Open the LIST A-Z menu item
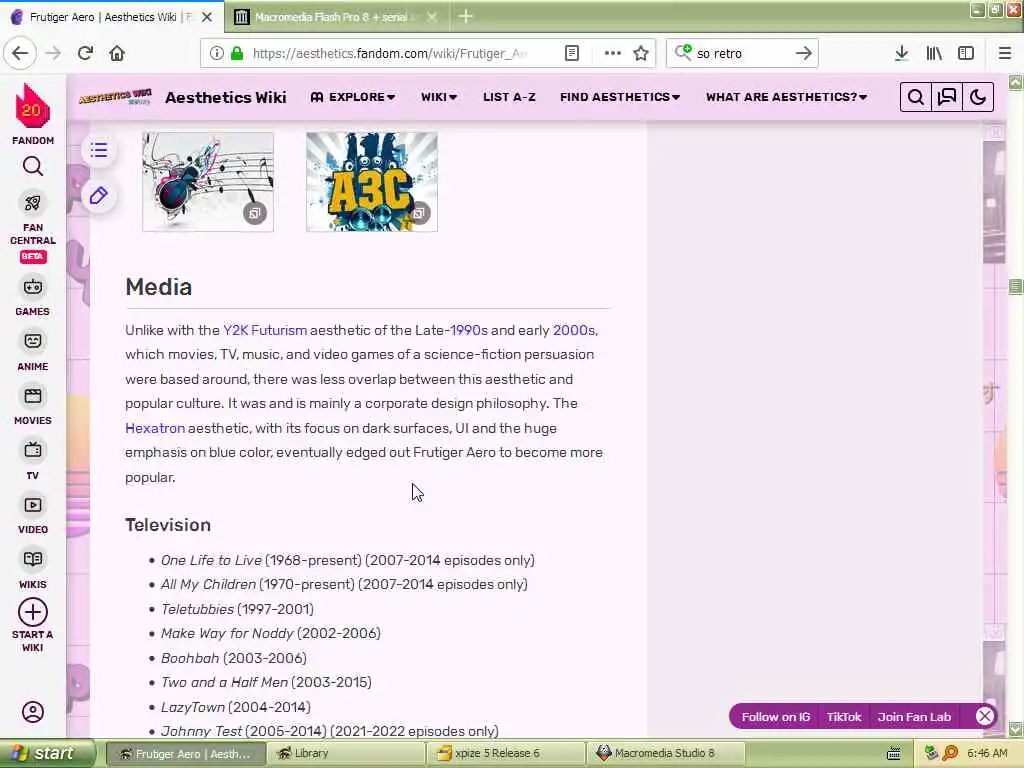The height and width of the screenshot is (768, 1024). 509,97
